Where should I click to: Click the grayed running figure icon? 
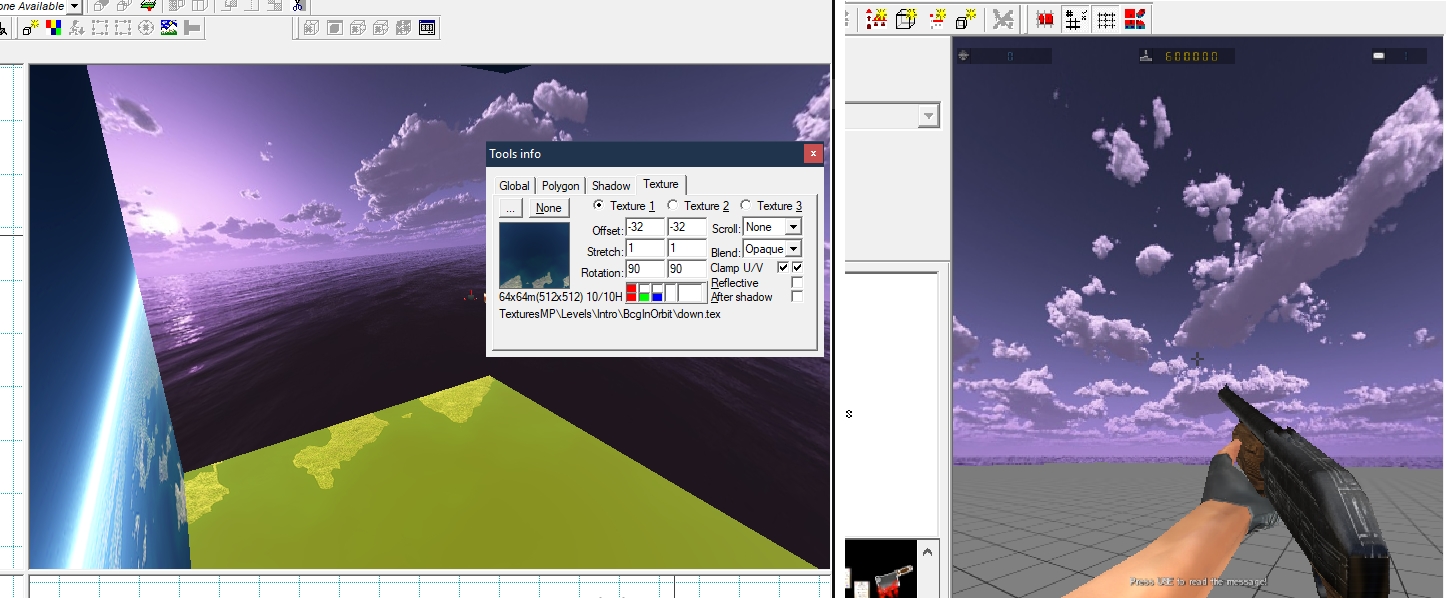(x=78, y=28)
